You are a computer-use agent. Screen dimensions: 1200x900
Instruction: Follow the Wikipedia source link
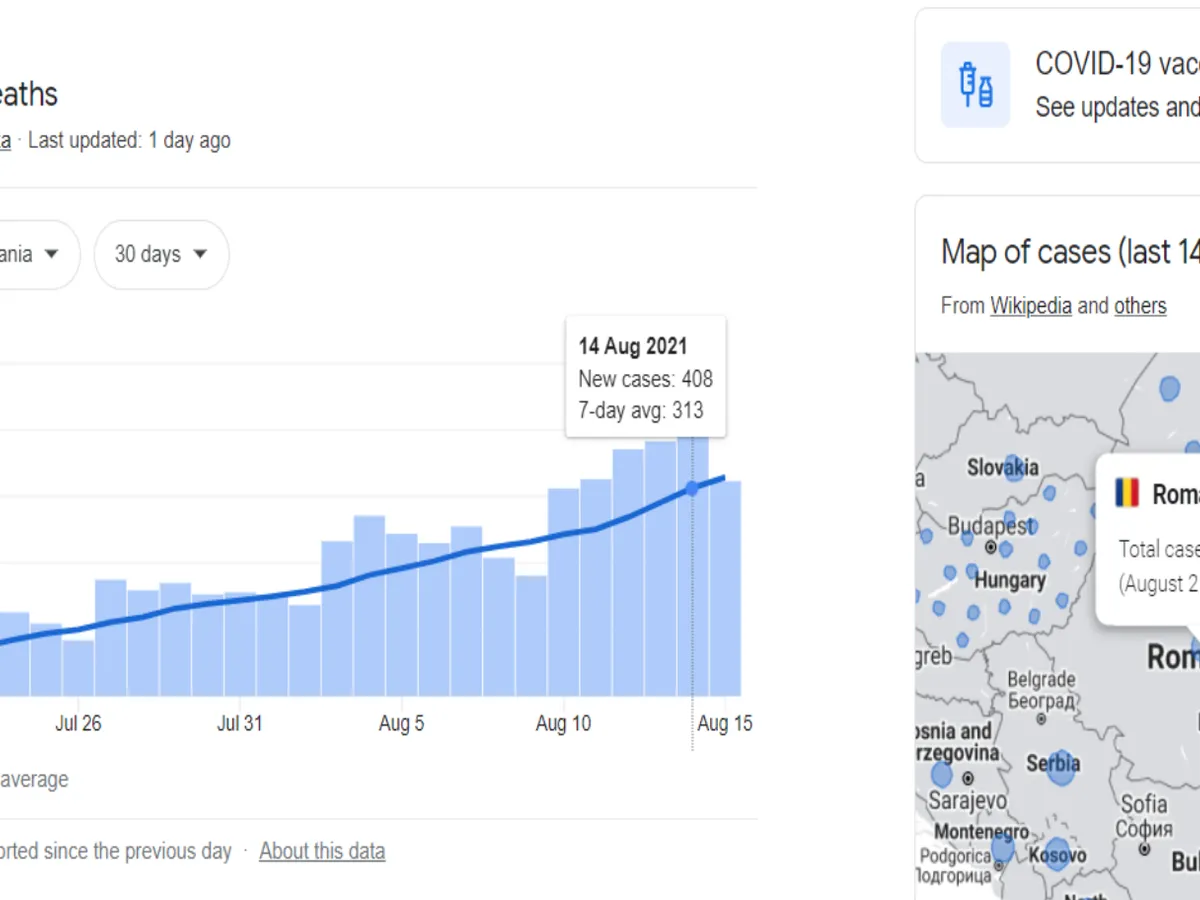point(1030,305)
